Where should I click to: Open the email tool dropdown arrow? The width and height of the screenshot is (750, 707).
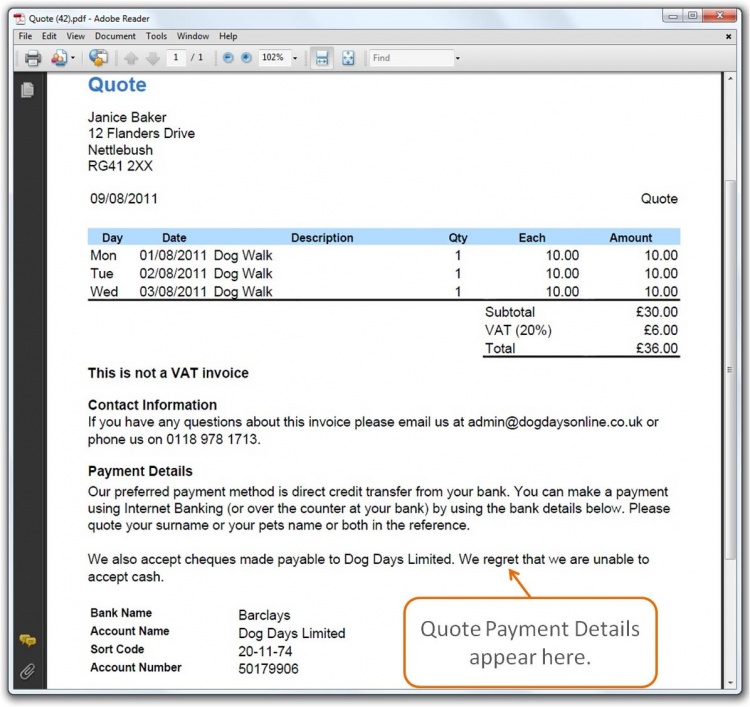73,58
